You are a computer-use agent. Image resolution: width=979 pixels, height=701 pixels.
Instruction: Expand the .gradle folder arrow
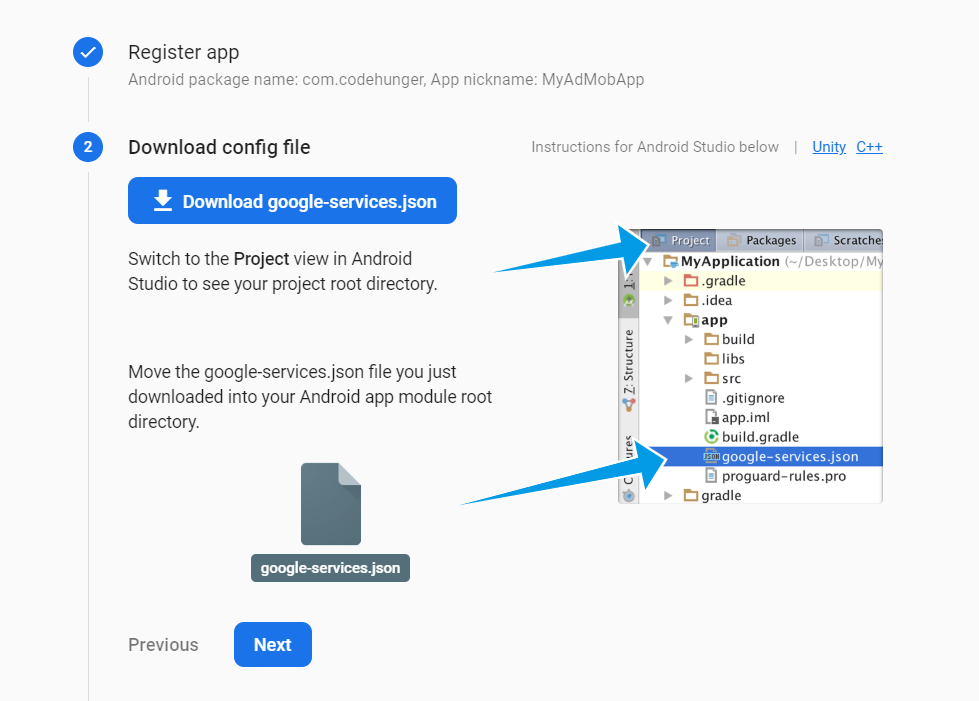(x=668, y=281)
